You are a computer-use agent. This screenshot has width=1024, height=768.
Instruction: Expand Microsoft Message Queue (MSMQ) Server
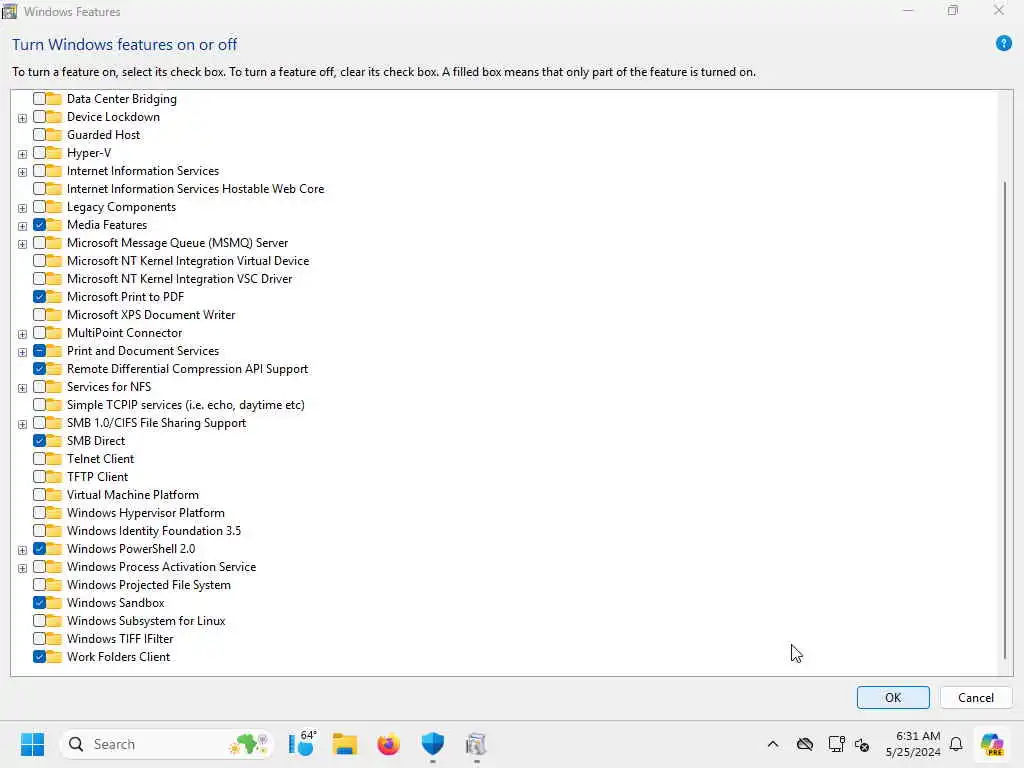point(22,244)
